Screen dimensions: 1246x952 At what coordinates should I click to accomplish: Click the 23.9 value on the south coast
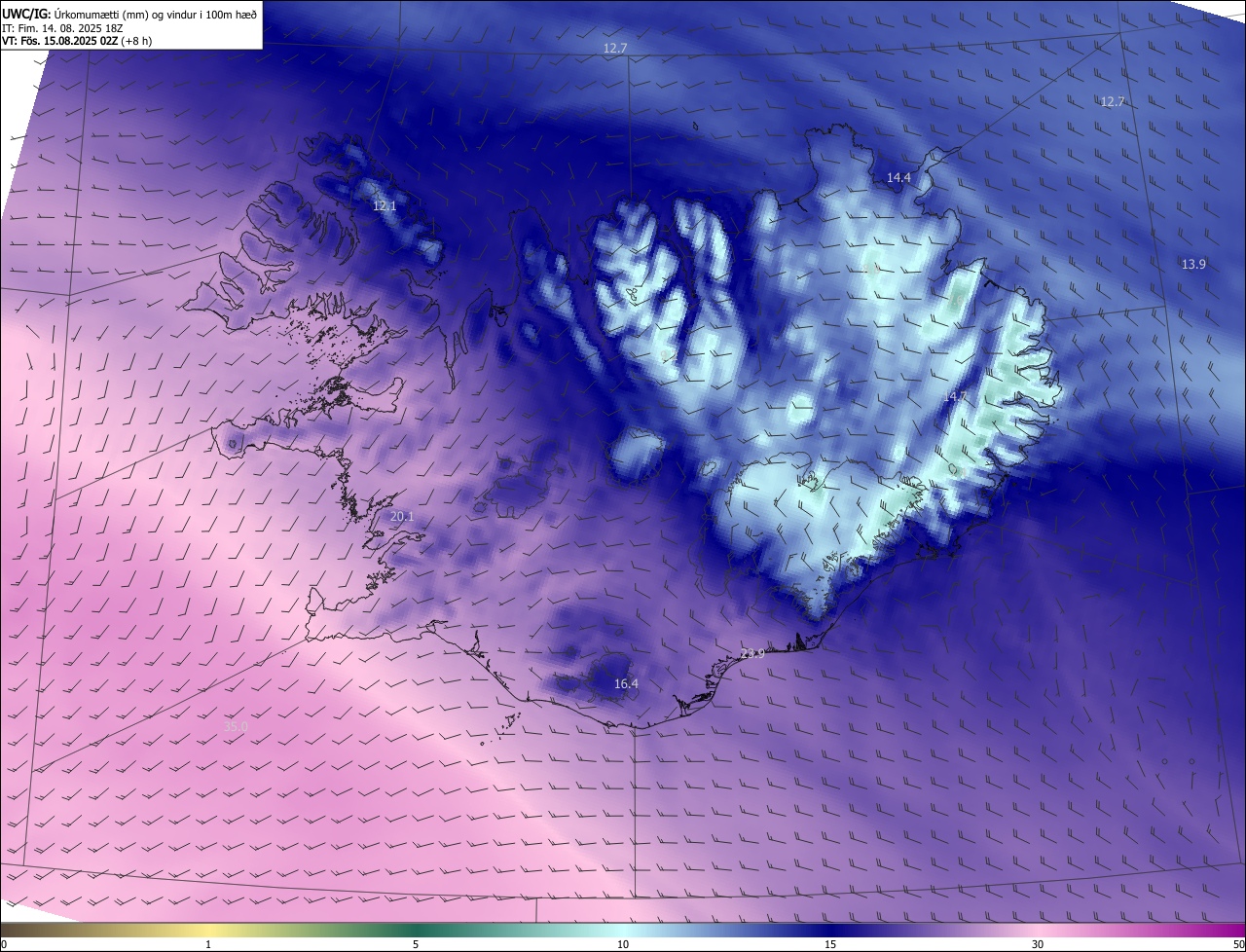pyautogui.click(x=752, y=653)
